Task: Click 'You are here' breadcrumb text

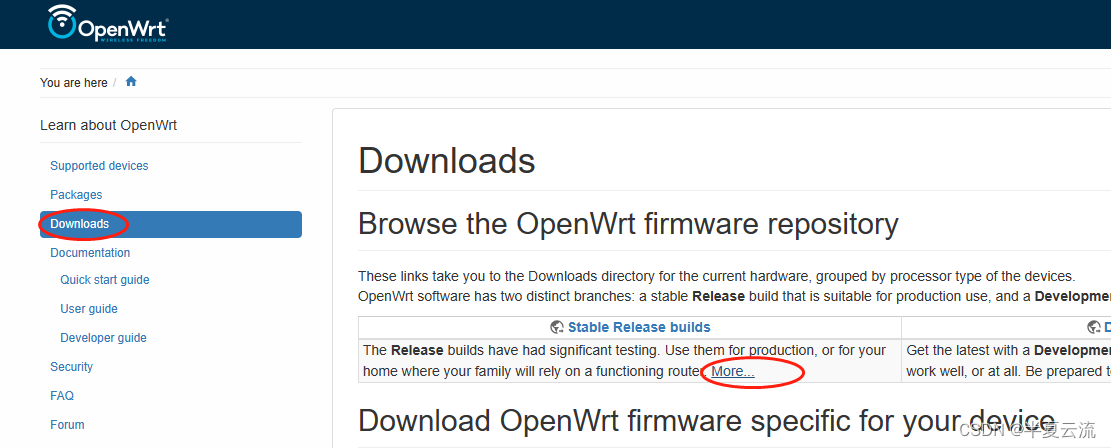Action: click(x=74, y=83)
